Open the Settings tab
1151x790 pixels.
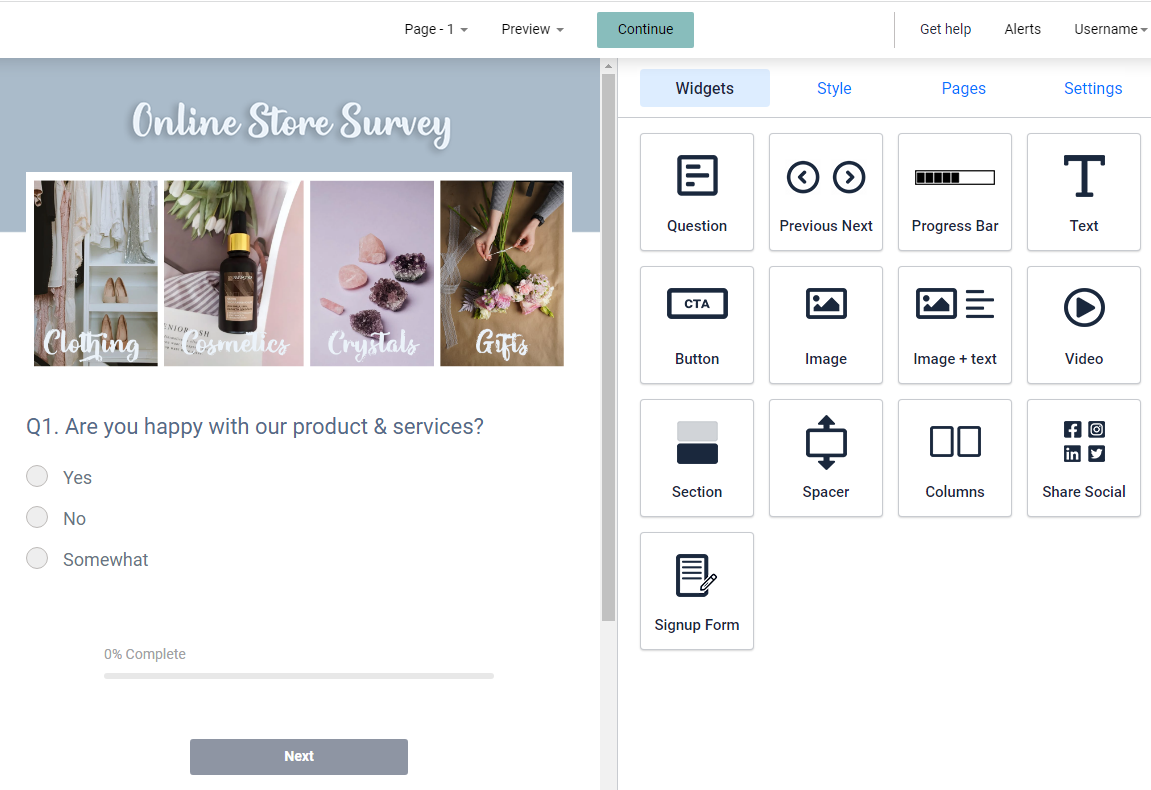[x=1093, y=88]
